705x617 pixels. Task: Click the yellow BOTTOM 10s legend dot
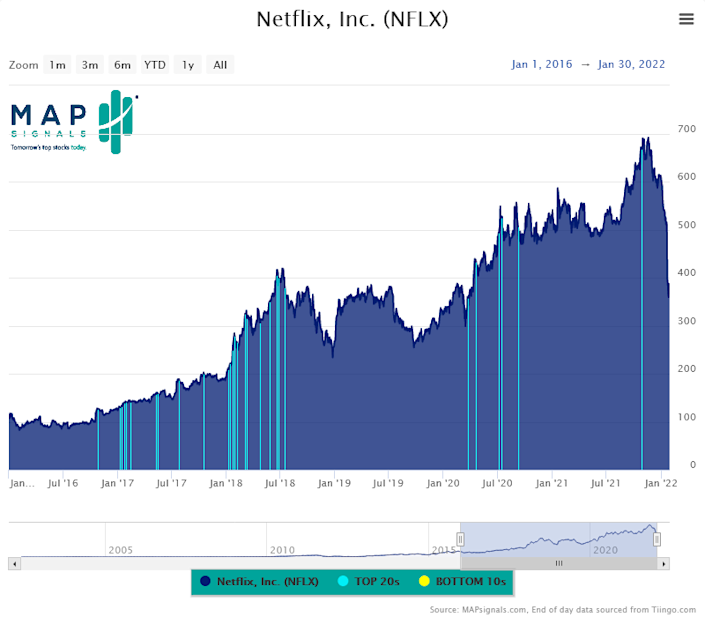coord(424,581)
